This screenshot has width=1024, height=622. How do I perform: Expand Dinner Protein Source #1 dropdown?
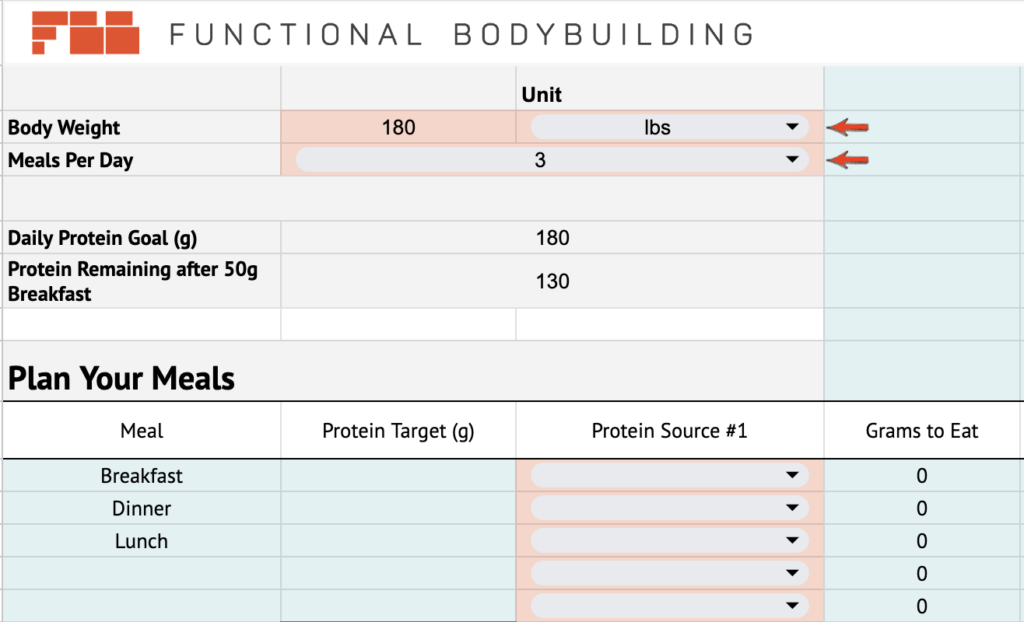[x=669, y=508]
